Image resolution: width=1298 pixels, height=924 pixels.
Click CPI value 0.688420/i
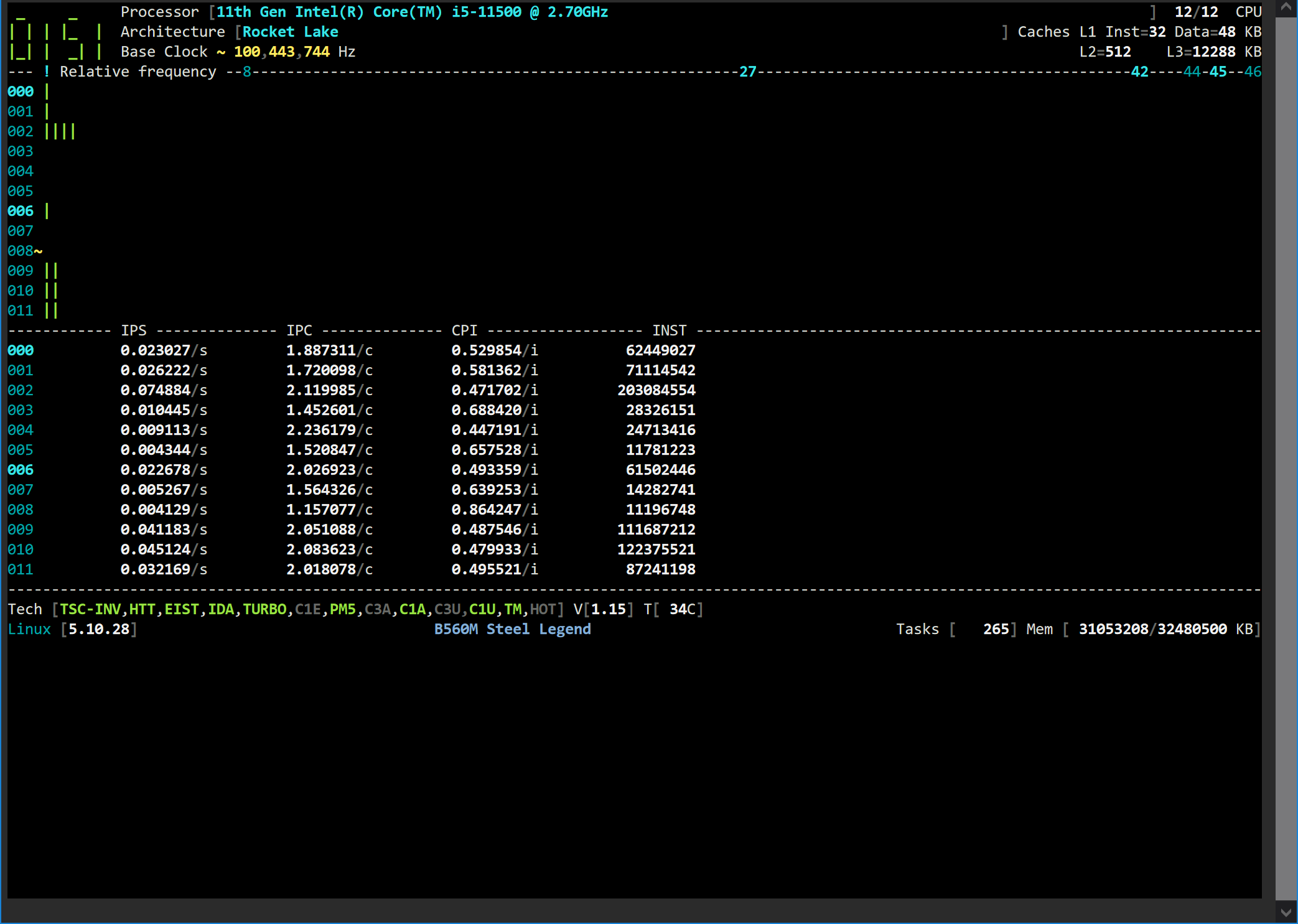[x=495, y=410]
